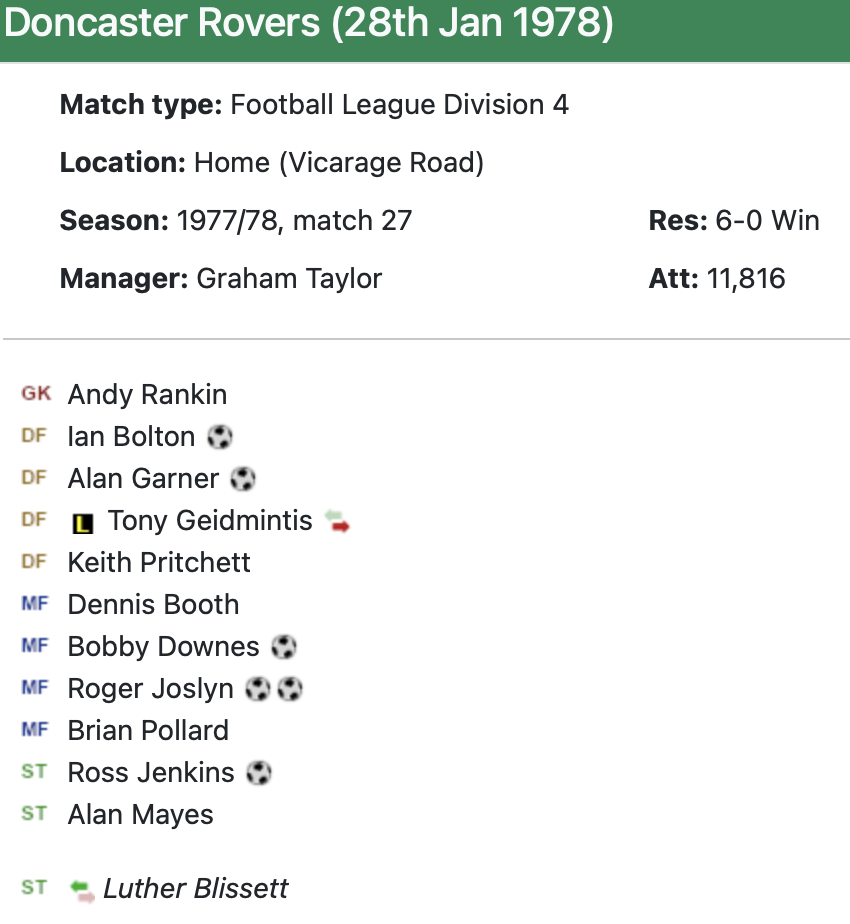Click the yellow card icon before Tony Geidmintis
The height and width of the screenshot is (924, 850).
pyautogui.click(x=83, y=522)
